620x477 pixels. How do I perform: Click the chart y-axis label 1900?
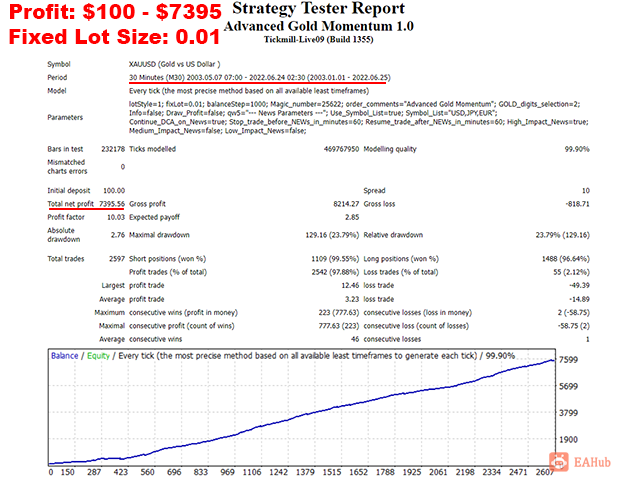coord(568,439)
